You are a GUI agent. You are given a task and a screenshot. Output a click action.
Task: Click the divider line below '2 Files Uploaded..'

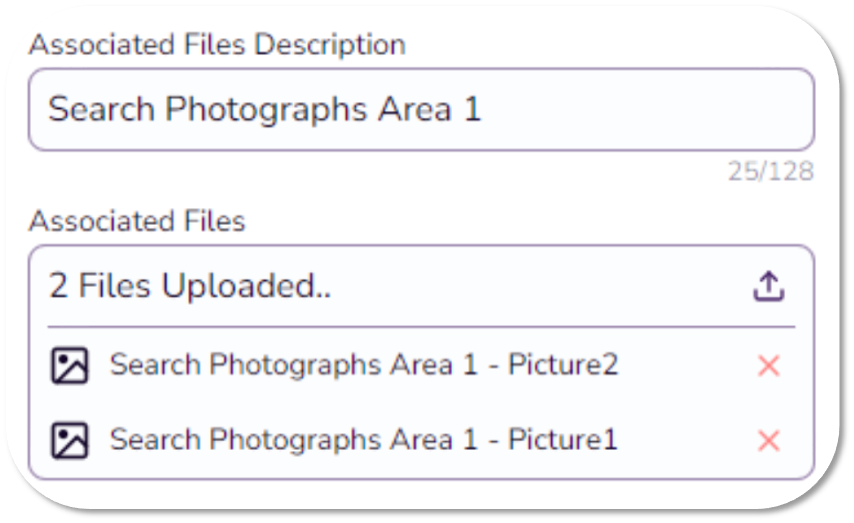pos(420,327)
